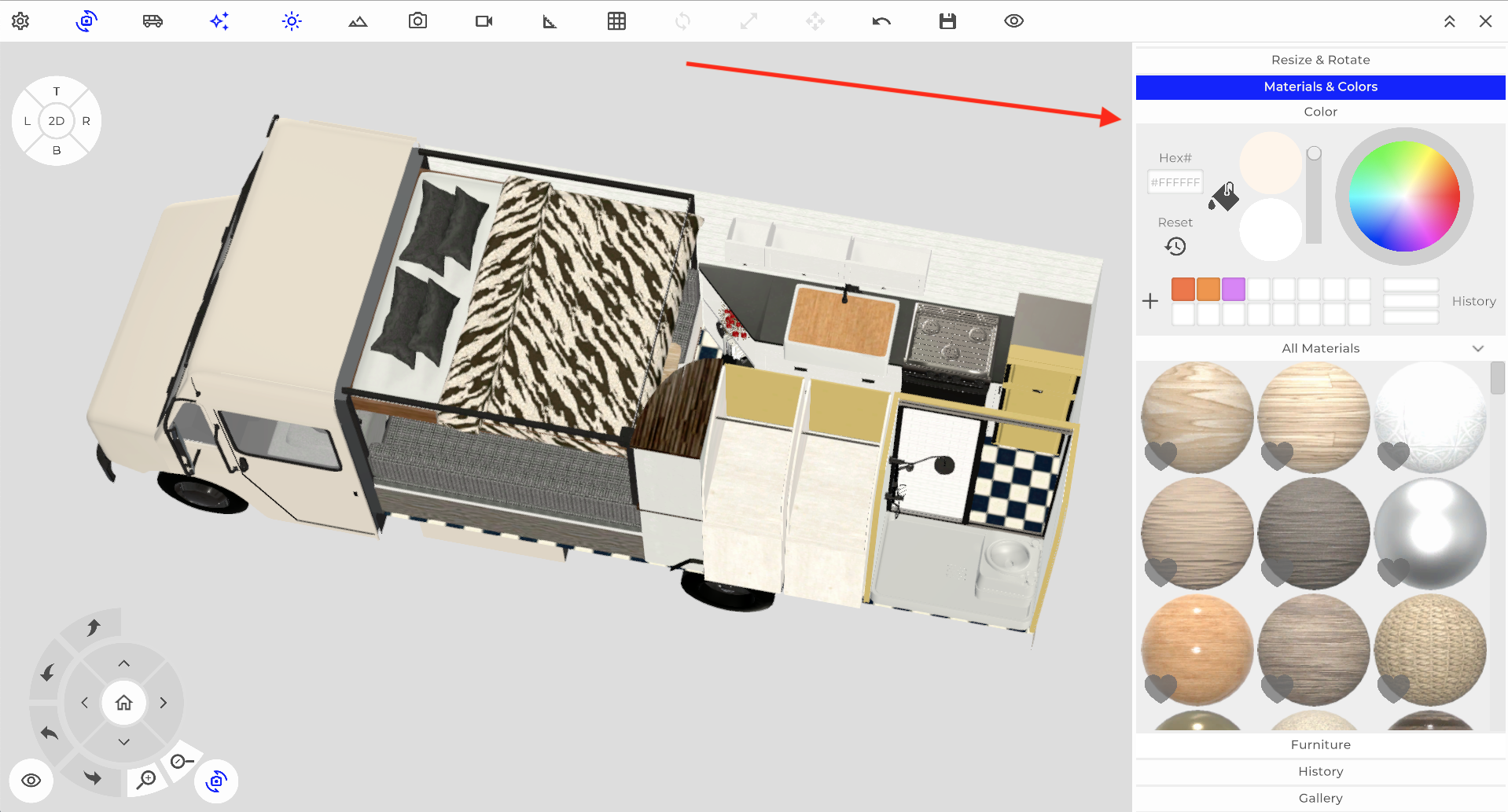Image resolution: width=1508 pixels, height=812 pixels.
Task: Pick the cream color preview circle
Action: click(x=1271, y=163)
